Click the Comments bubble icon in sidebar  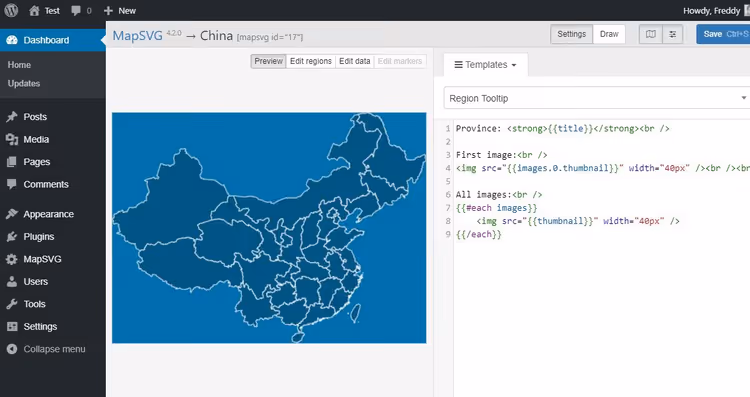tap(12, 184)
